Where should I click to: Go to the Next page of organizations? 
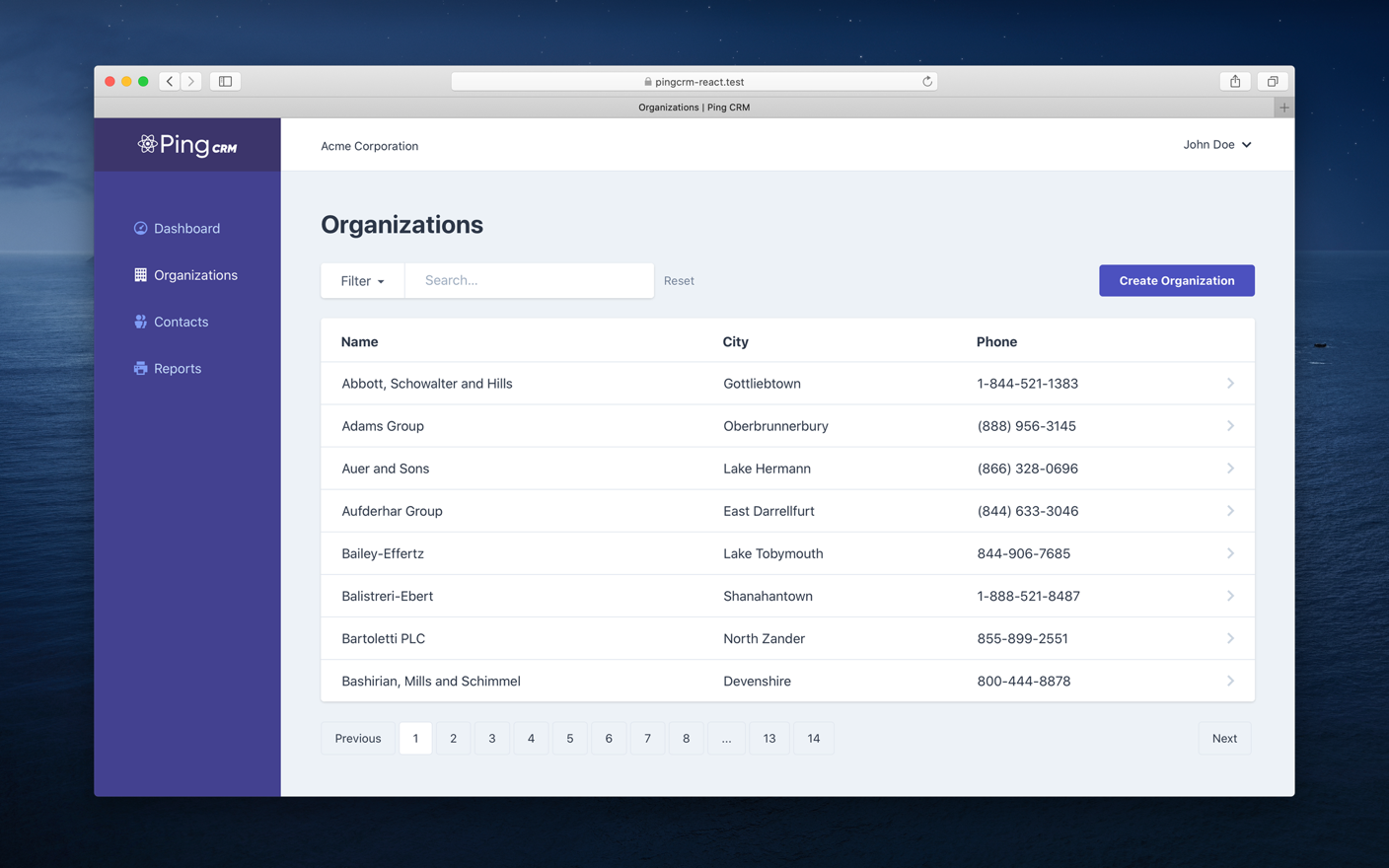(1224, 738)
